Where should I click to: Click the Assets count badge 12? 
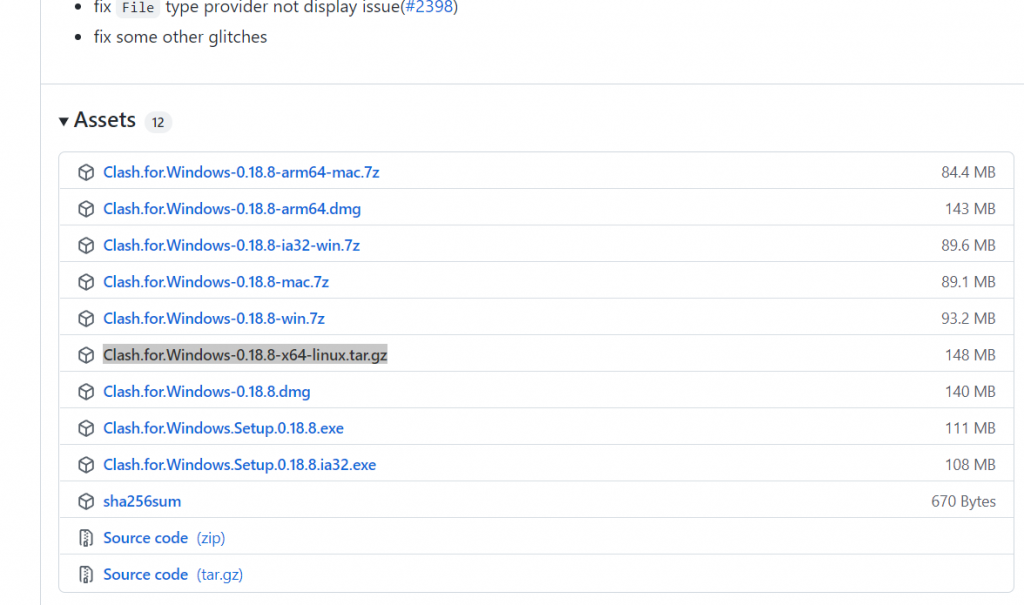(158, 122)
